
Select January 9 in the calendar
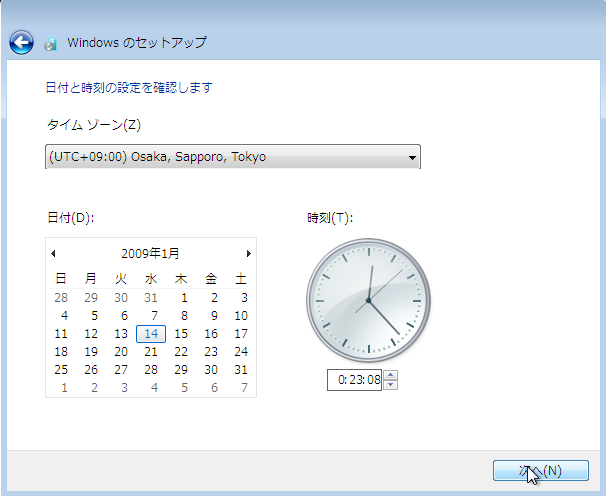(x=214, y=315)
